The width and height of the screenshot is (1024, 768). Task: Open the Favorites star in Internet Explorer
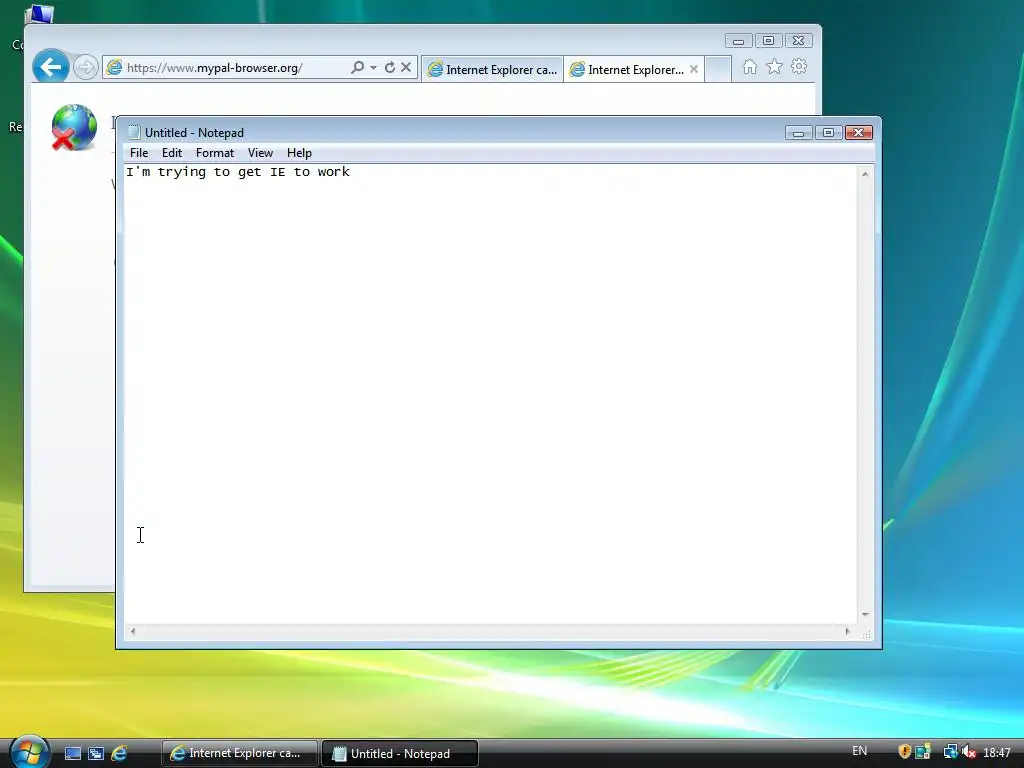(775, 67)
